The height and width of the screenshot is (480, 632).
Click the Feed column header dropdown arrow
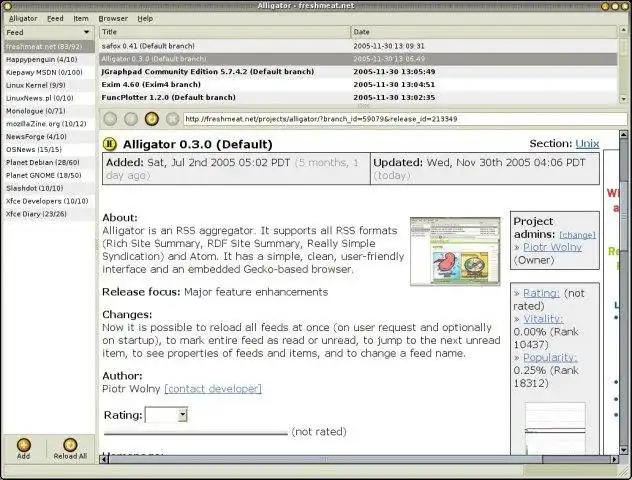(86, 32)
